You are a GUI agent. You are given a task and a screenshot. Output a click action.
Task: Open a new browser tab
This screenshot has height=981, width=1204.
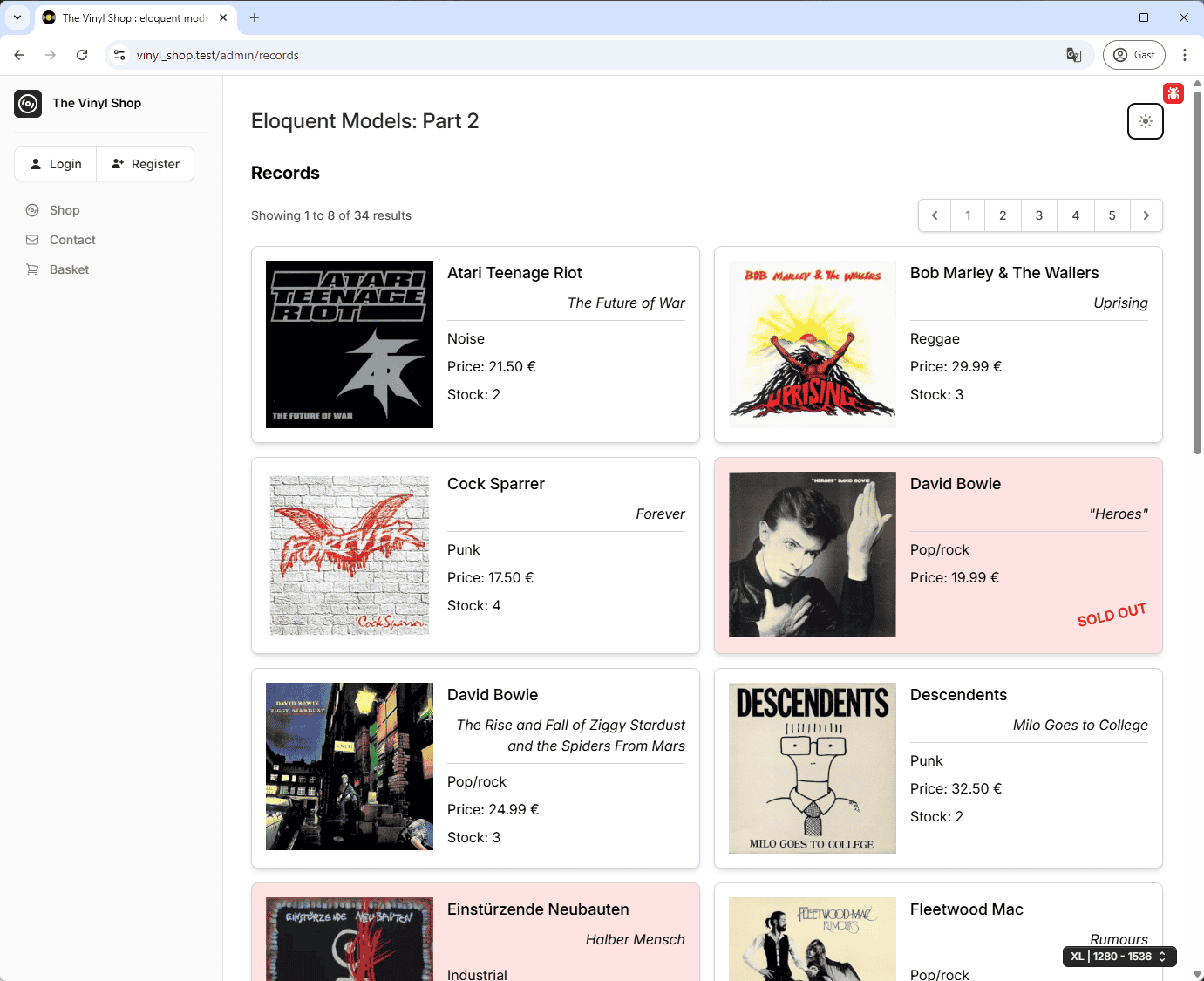pyautogui.click(x=255, y=17)
